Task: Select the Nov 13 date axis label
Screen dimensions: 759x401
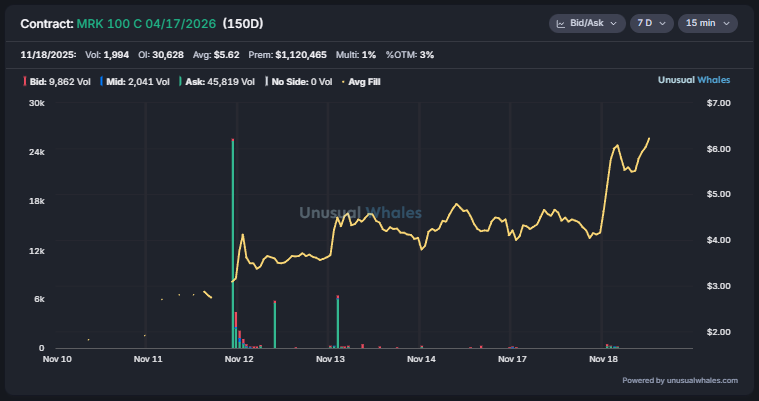Action: [x=330, y=358]
